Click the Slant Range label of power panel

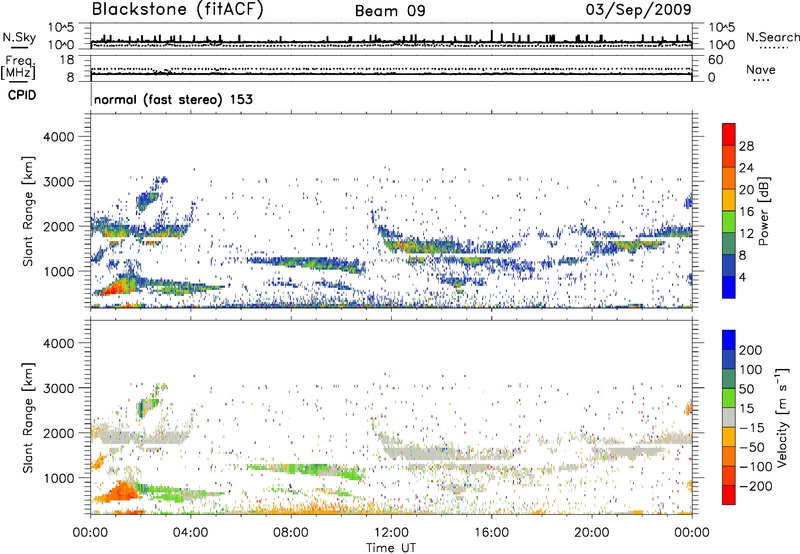[28, 211]
